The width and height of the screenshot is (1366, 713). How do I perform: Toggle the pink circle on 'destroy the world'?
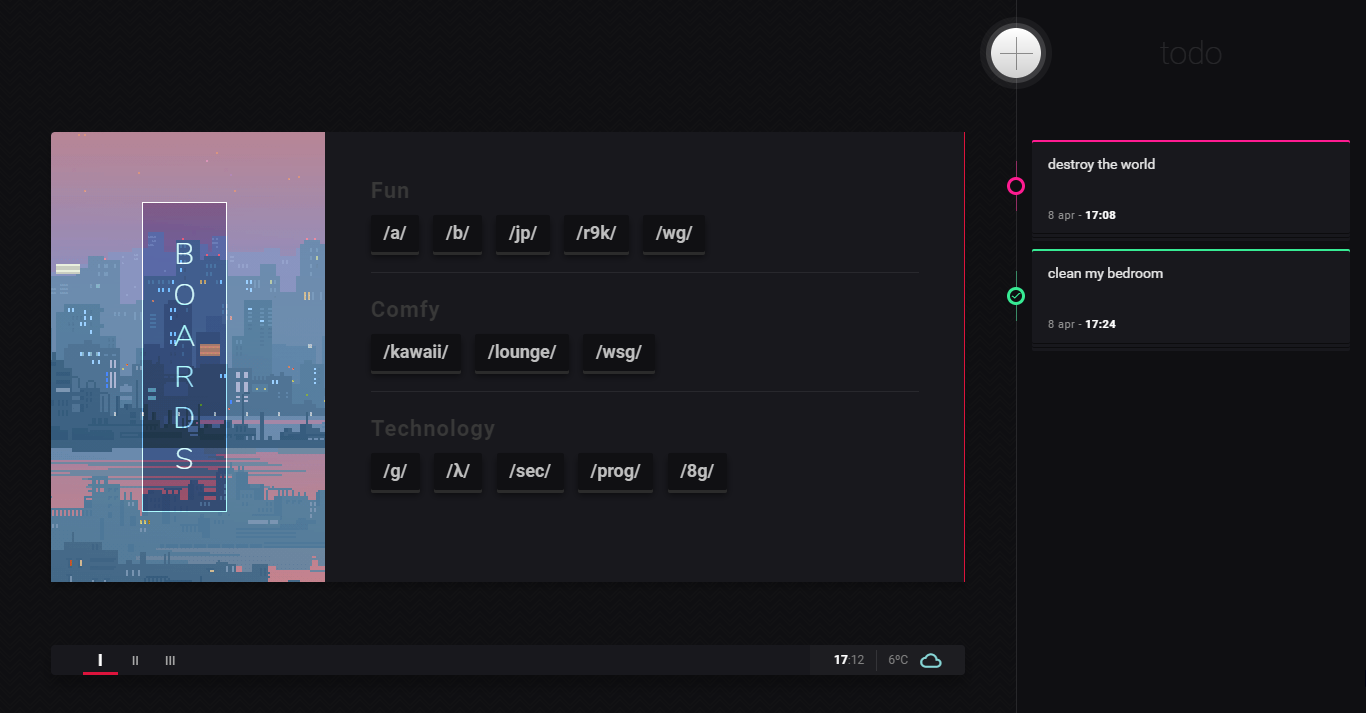click(x=1016, y=186)
